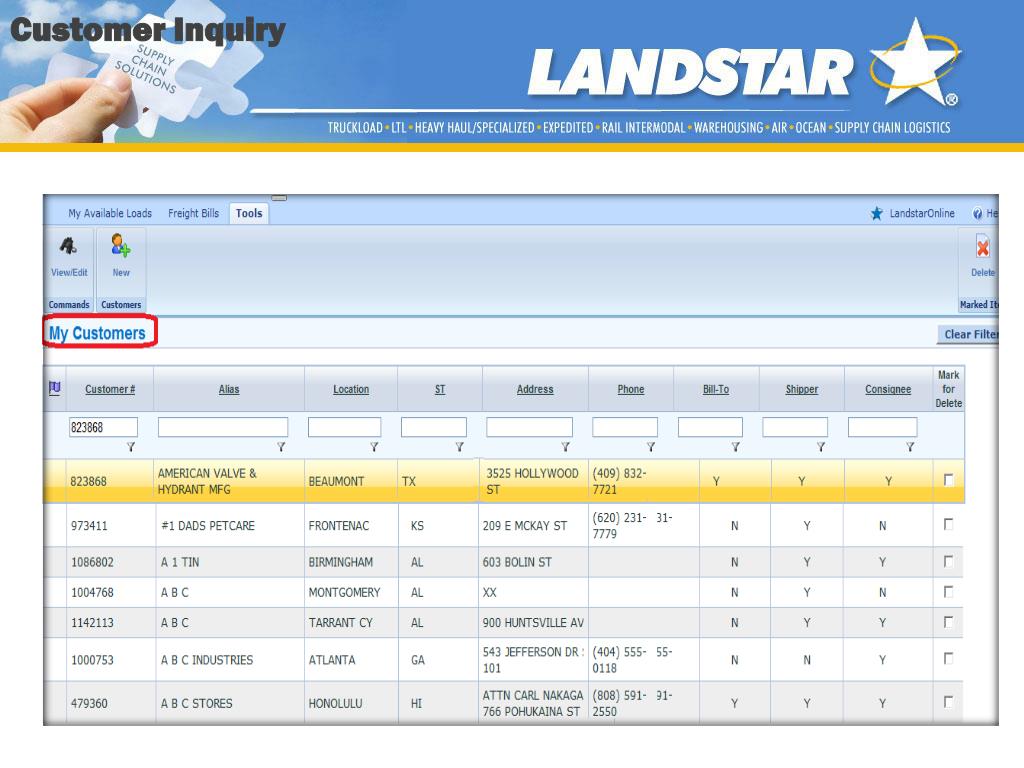
Task: Mark A B C INDUSTRIES for delete
Action: pyautogui.click(x=948, y=658)
